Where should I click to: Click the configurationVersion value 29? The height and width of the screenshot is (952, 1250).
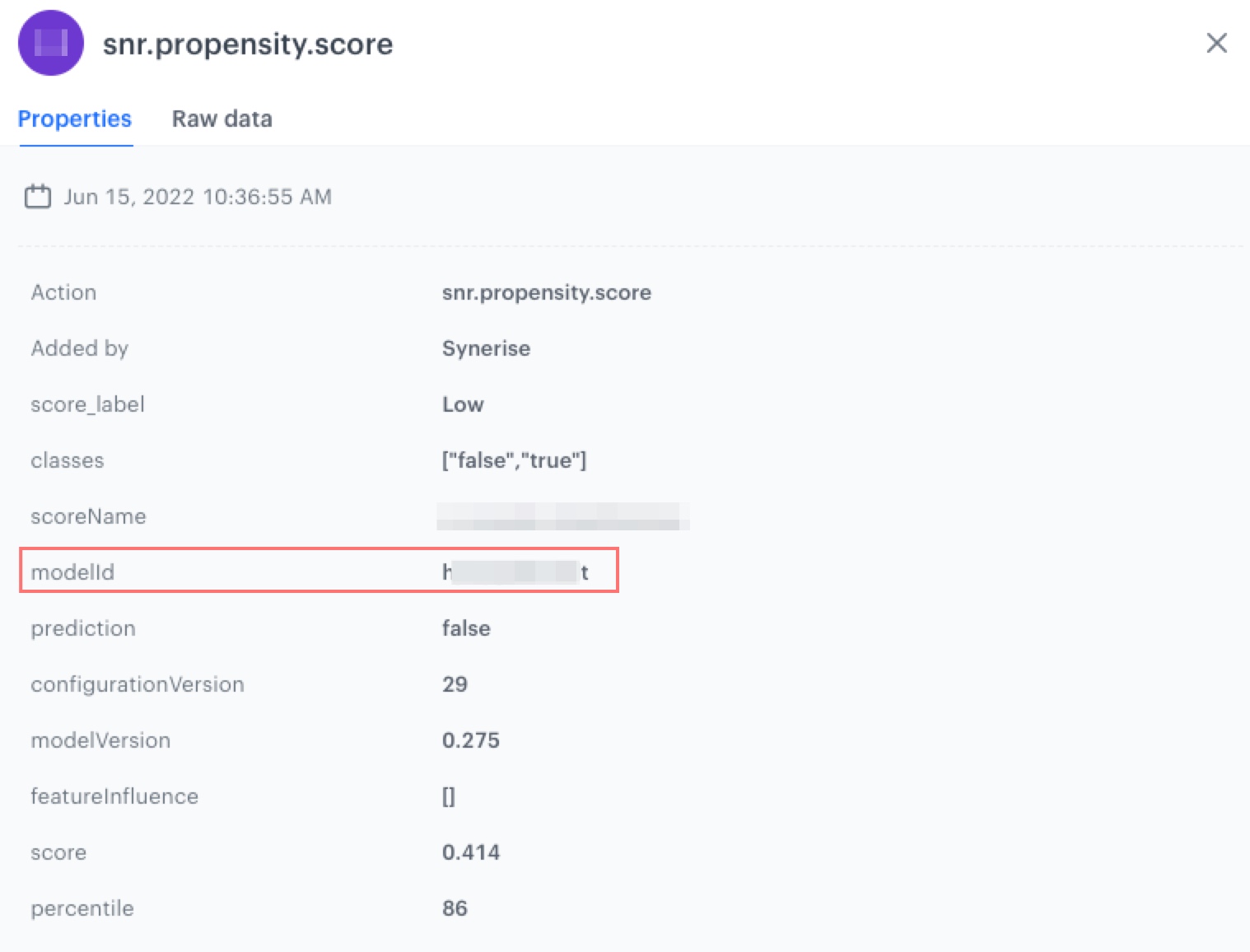tap(455, 684)
